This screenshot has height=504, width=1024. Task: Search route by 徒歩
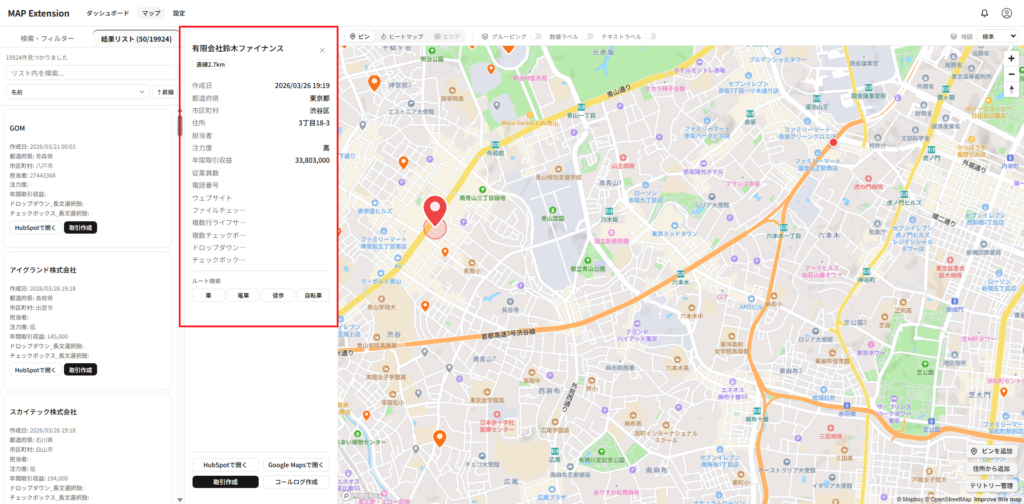tap(278, 296)
